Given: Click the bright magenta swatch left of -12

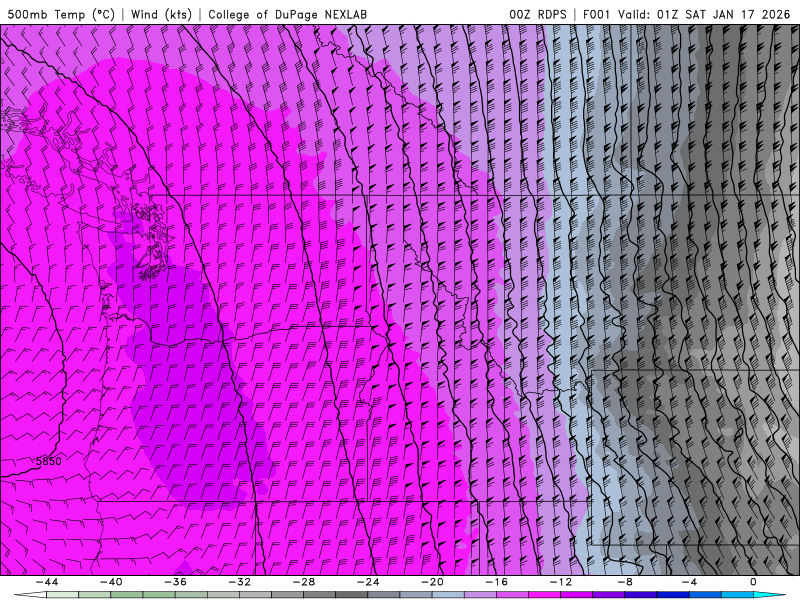Looking at the screenshot, I should 544,595.
